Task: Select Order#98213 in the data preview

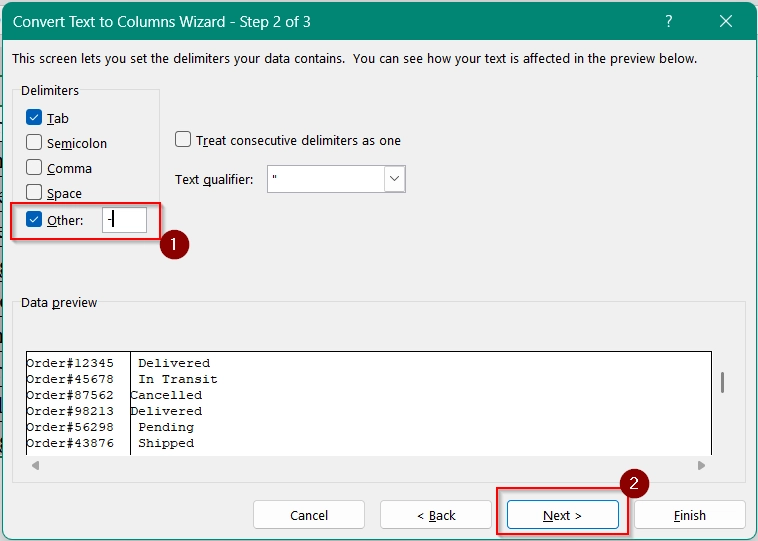Action: 70,411
